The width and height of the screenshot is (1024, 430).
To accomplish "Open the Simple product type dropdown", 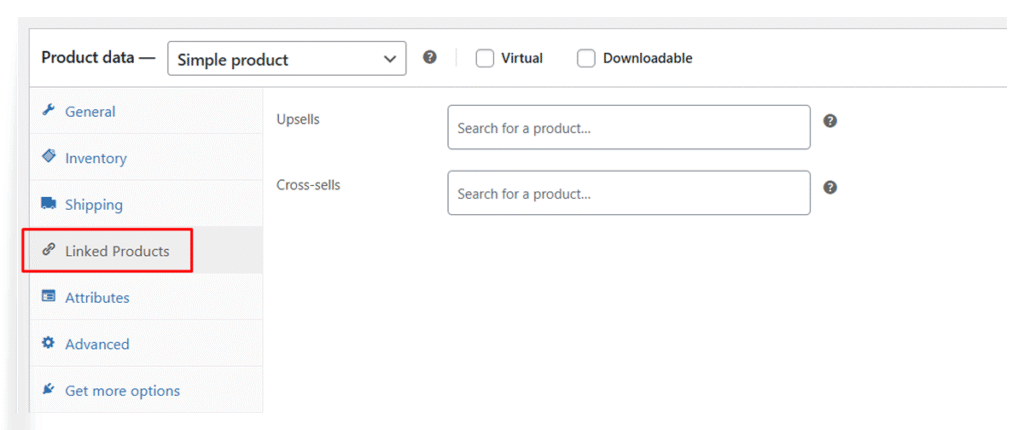I will pyautogui.click(x=286, y=59).
